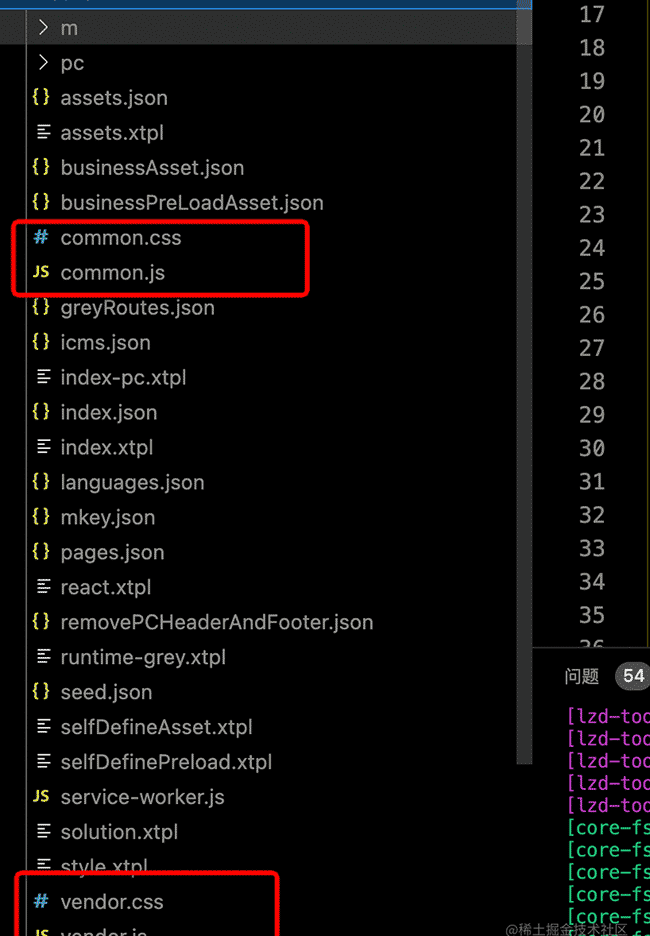Screen dimensions: 650x936
Task: Open index-pc.xtpl file
Action: point(123,378)
